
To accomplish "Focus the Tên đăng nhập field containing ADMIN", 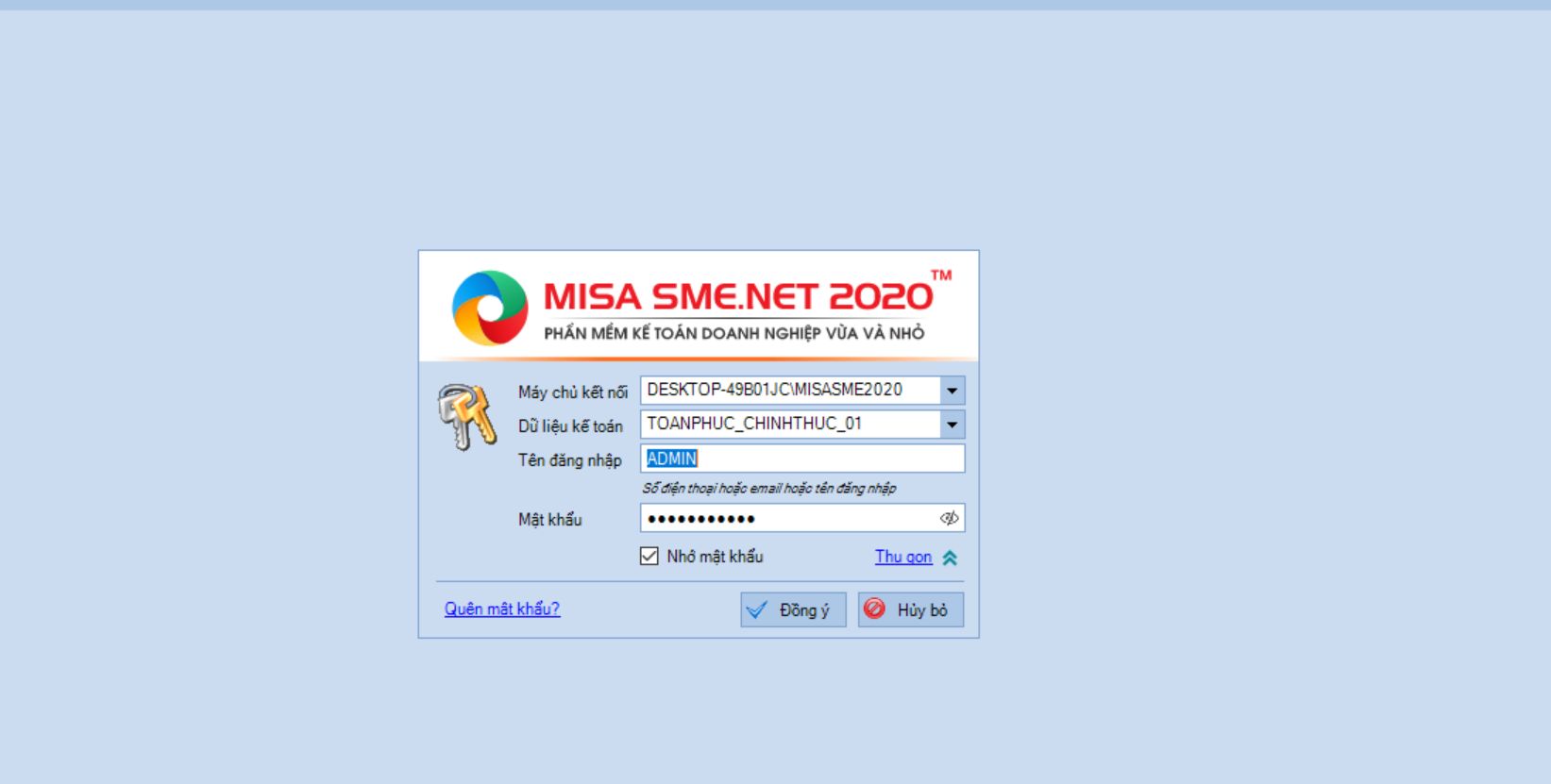I will click(802, 459).
